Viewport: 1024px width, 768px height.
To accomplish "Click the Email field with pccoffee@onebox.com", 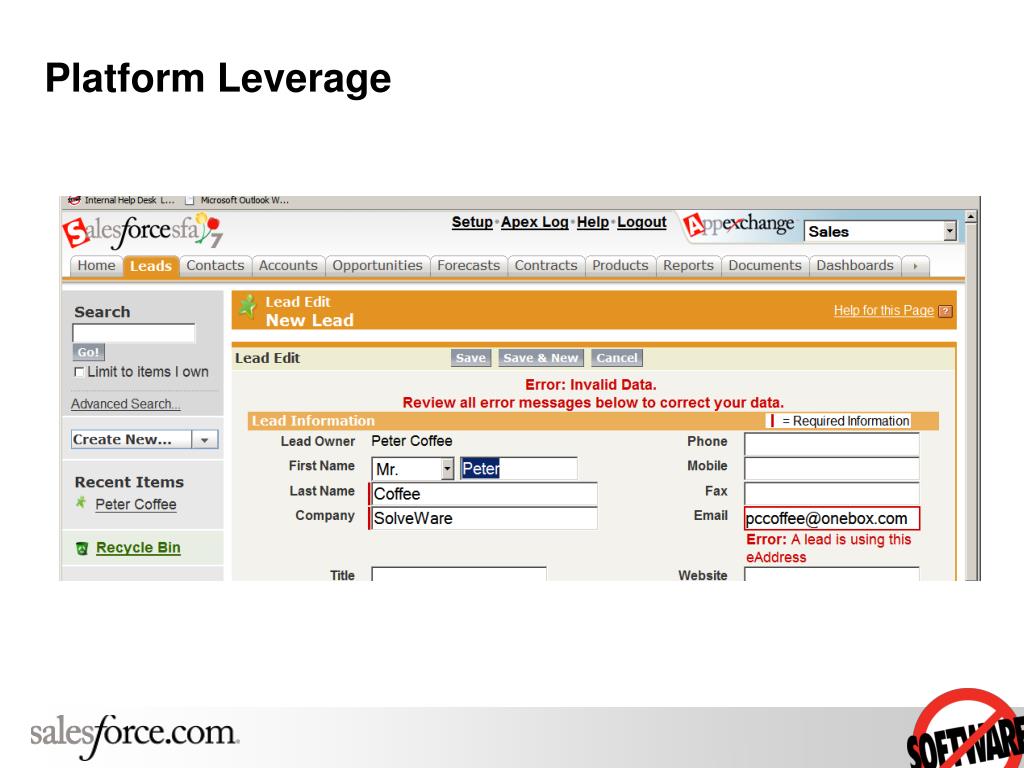I will coord(831,519).
